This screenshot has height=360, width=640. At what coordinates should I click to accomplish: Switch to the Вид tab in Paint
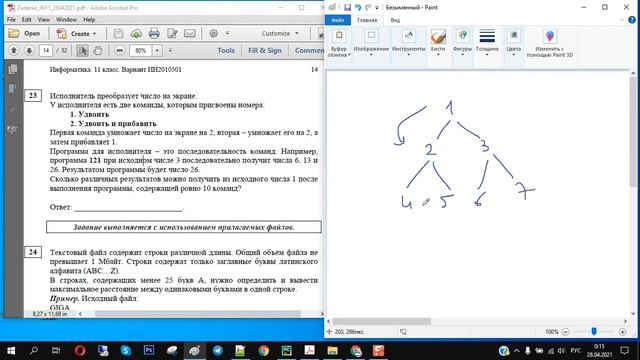tap(395, 20)
